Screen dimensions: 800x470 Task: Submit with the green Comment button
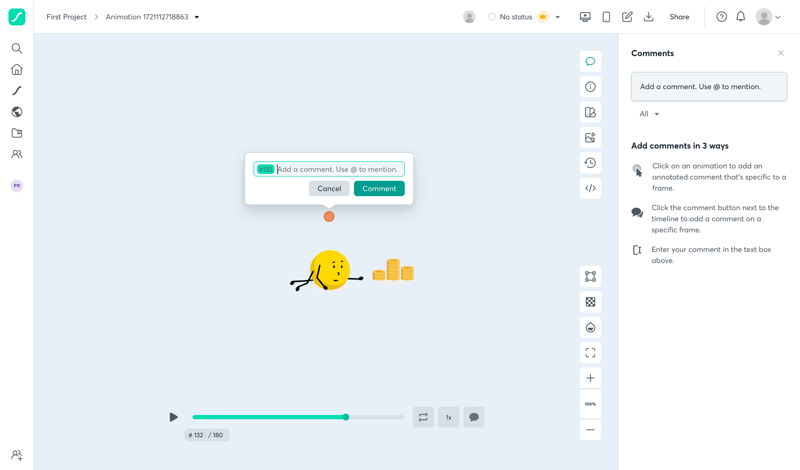[x=379, y=189]
